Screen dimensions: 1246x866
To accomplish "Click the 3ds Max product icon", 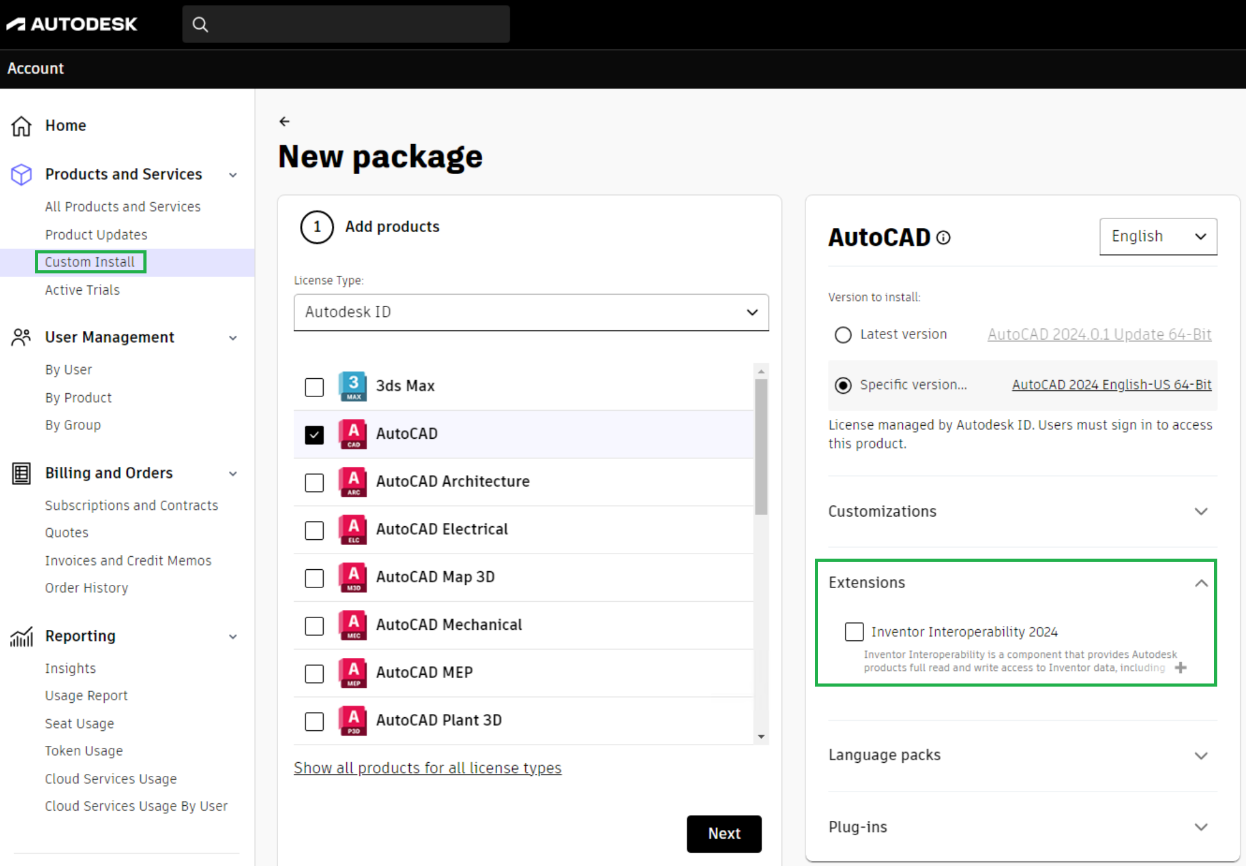I will point(352,386).
